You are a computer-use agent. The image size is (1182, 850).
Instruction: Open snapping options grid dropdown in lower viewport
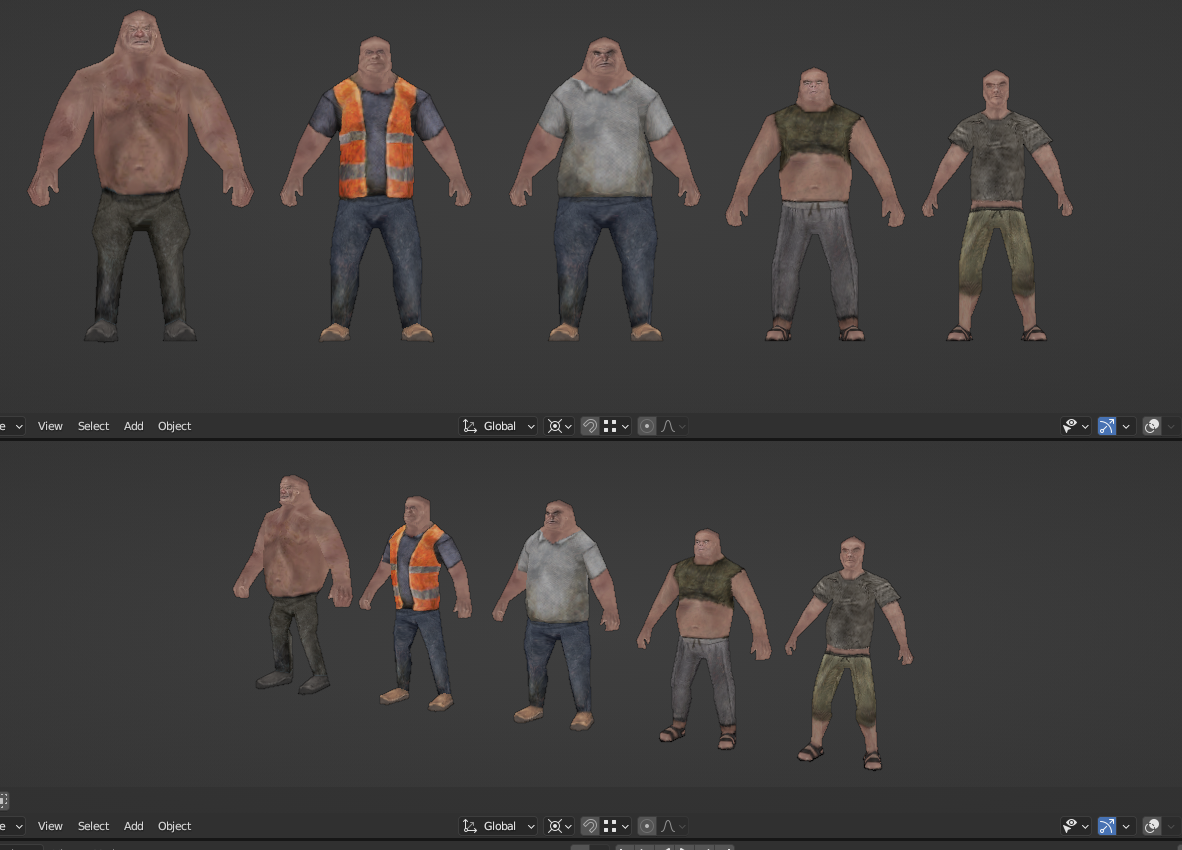click(616, 826)
